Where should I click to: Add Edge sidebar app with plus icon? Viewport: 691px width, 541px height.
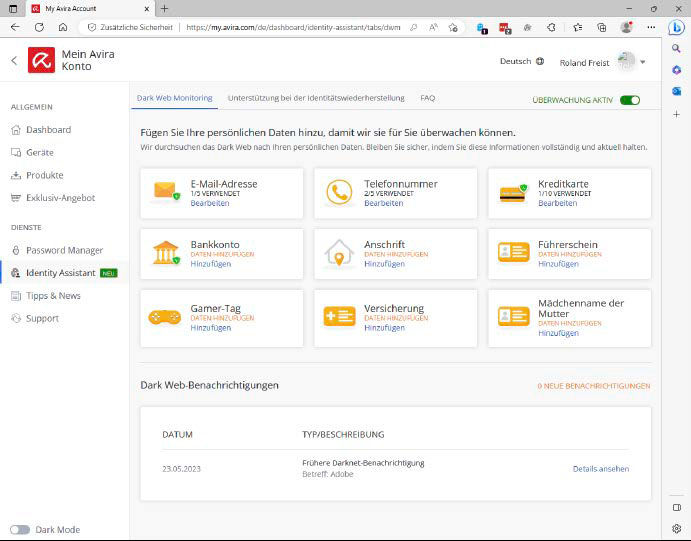pyautogui.click(x=676, y=114)
